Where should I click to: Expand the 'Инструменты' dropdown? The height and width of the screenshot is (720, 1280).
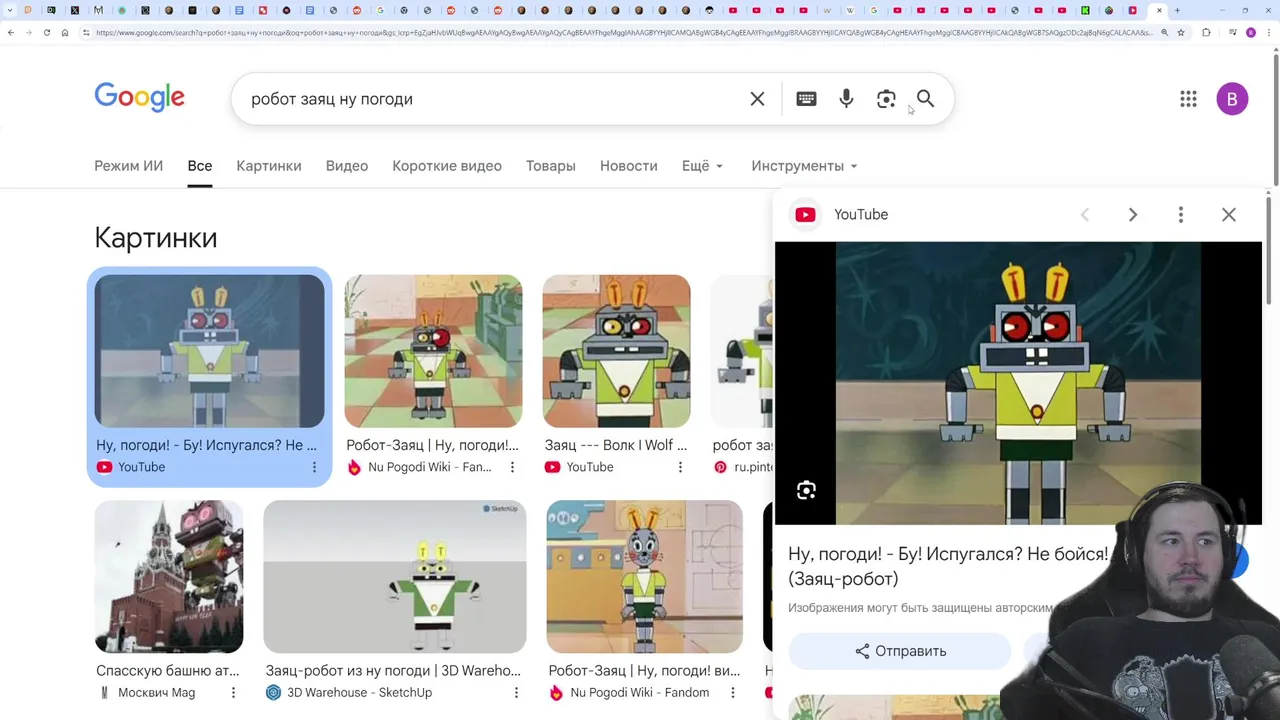pyautogui.click(x=804, y=166)
